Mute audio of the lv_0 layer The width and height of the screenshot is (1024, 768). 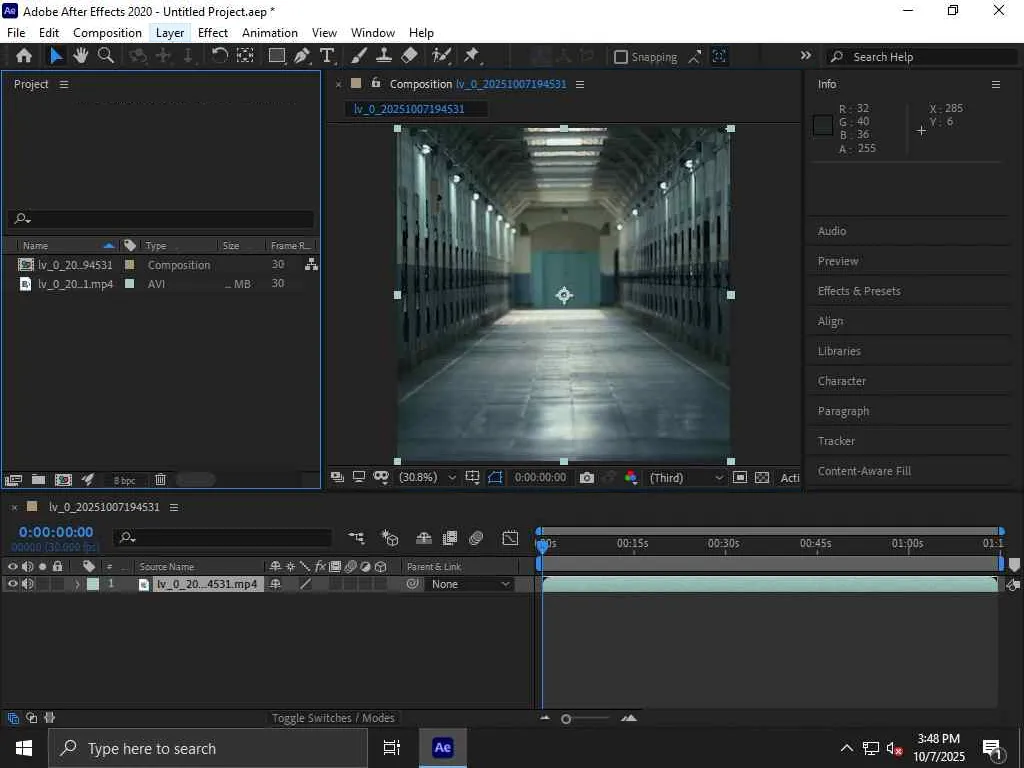click(28, 584)
